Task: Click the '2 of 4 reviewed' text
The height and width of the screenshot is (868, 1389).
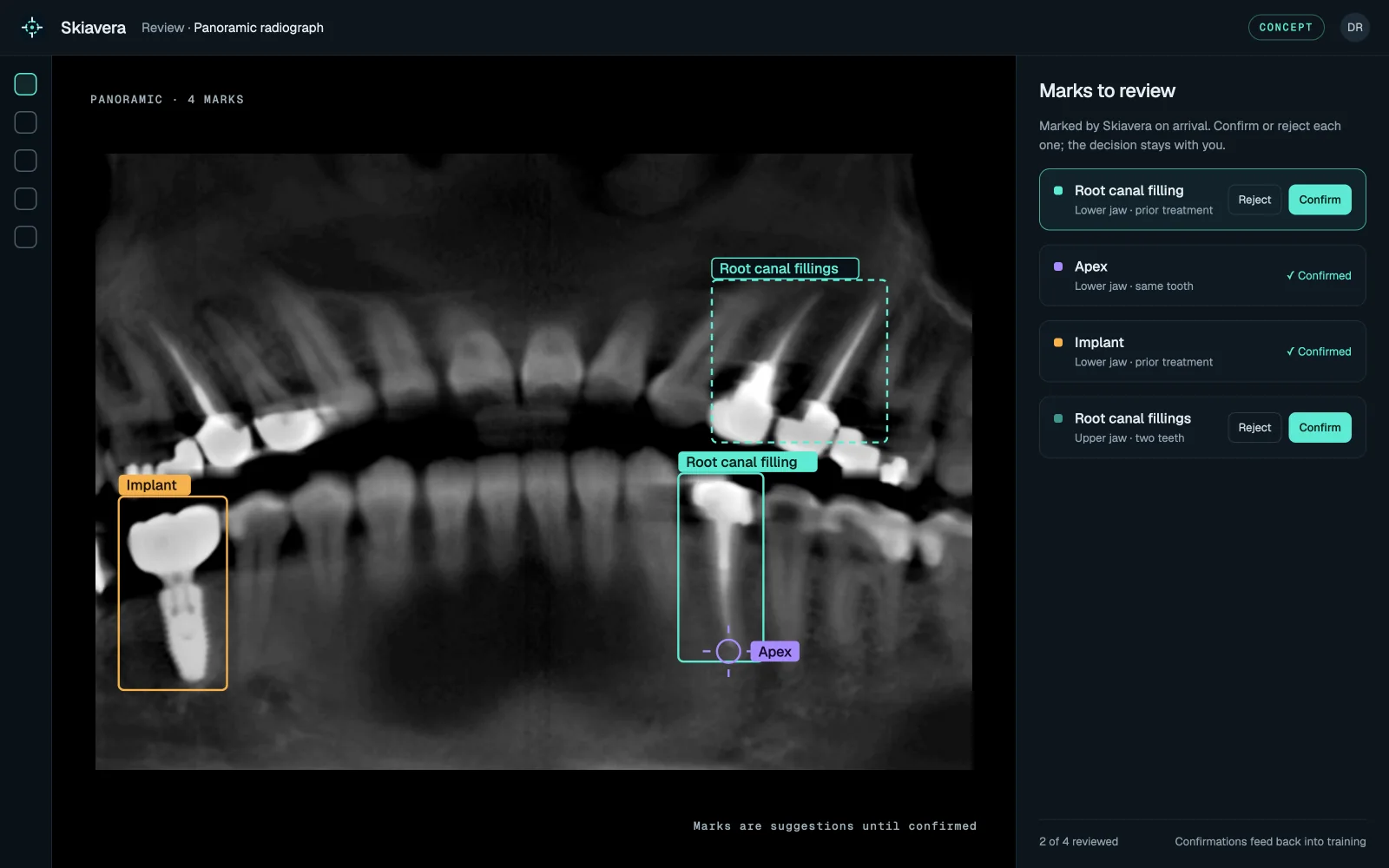Action: point(1078,841)
